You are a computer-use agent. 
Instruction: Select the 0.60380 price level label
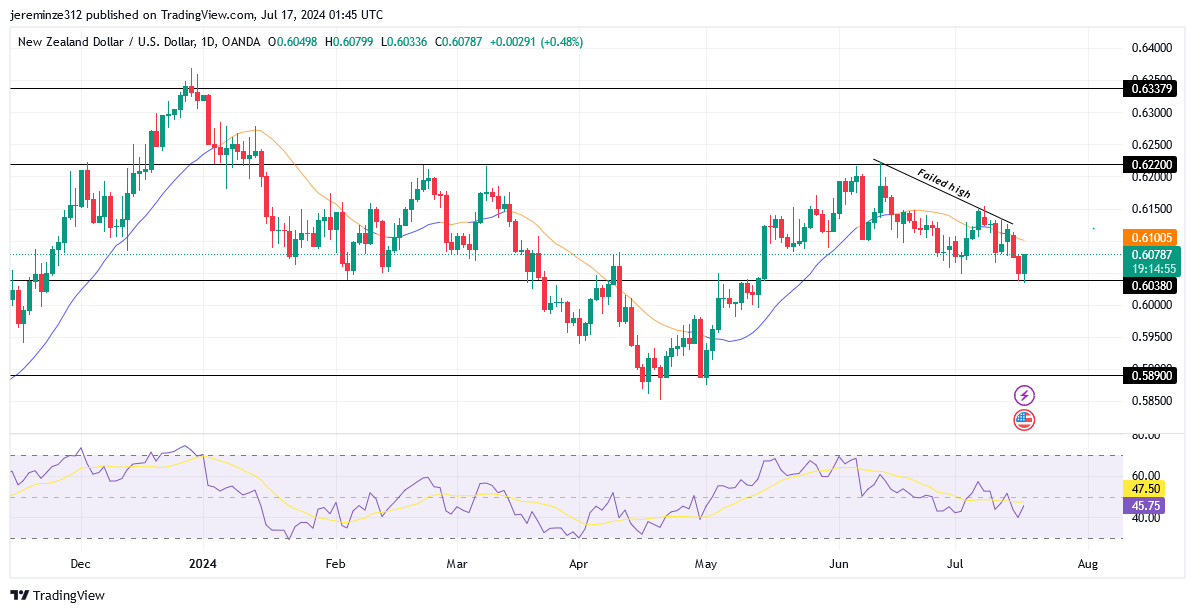(1150, 286)
